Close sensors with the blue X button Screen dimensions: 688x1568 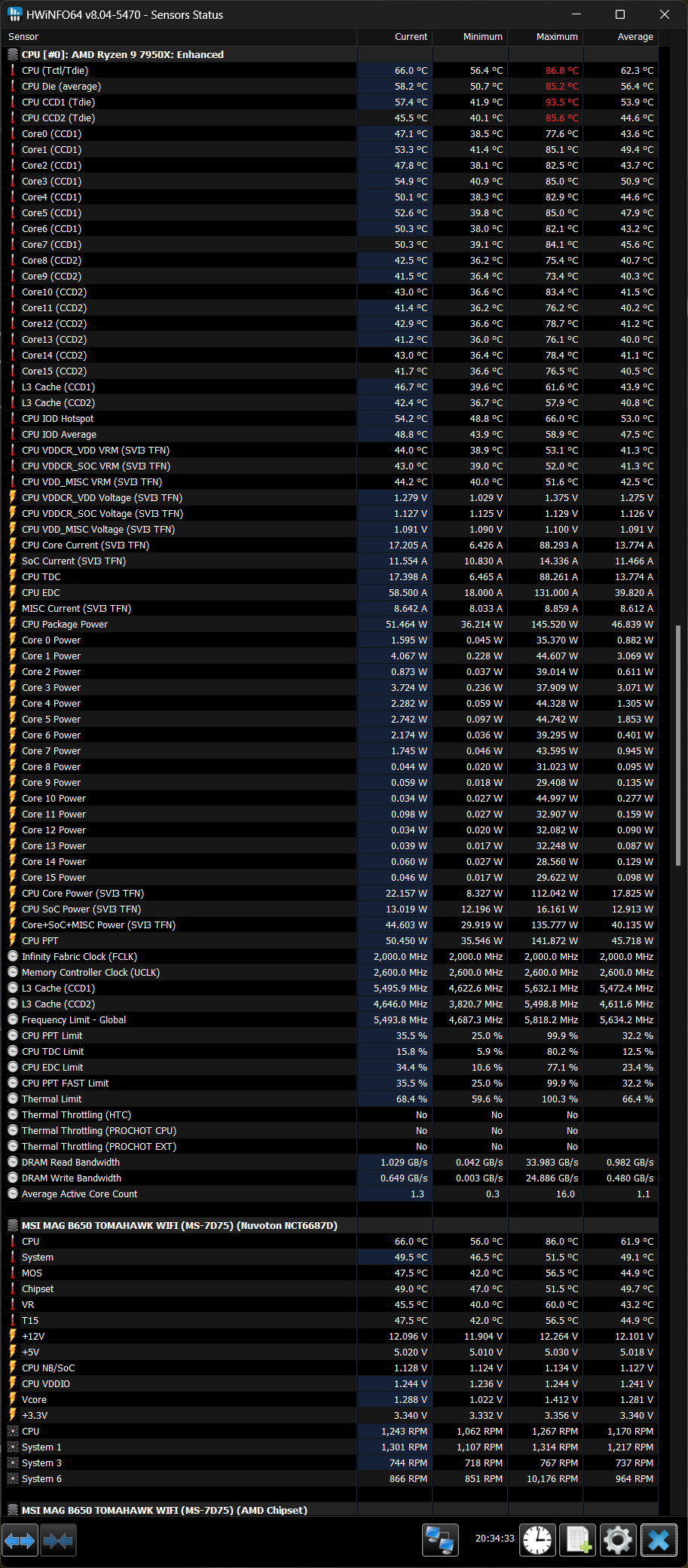coord(659,1541)
